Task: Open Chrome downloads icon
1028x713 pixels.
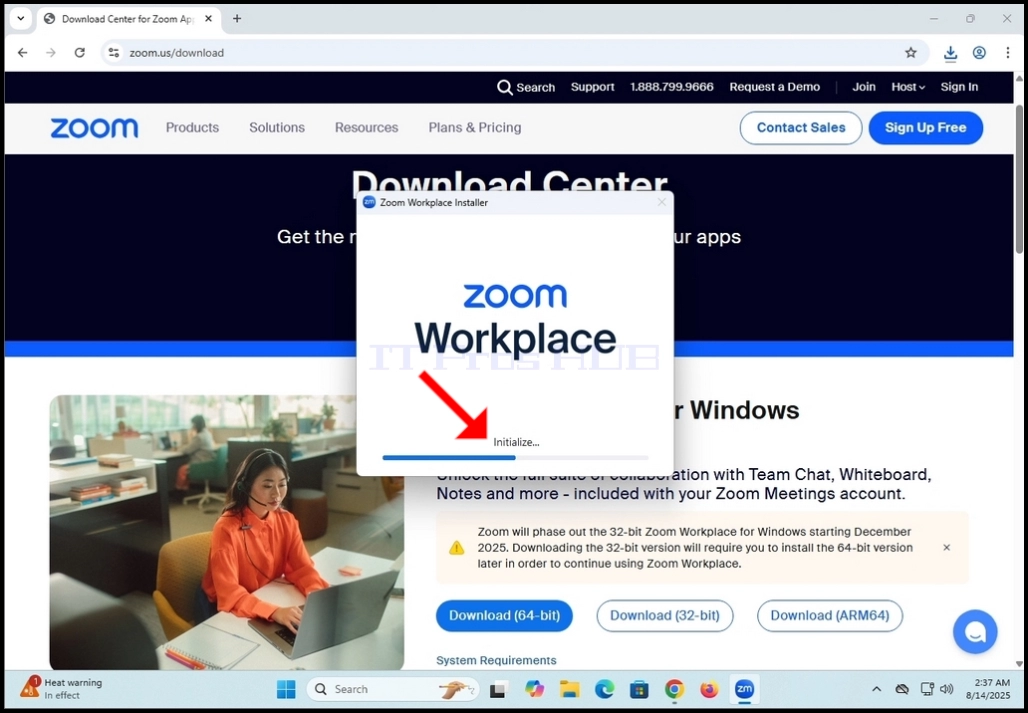Action: pyautogui.click(x=950, y=53)
